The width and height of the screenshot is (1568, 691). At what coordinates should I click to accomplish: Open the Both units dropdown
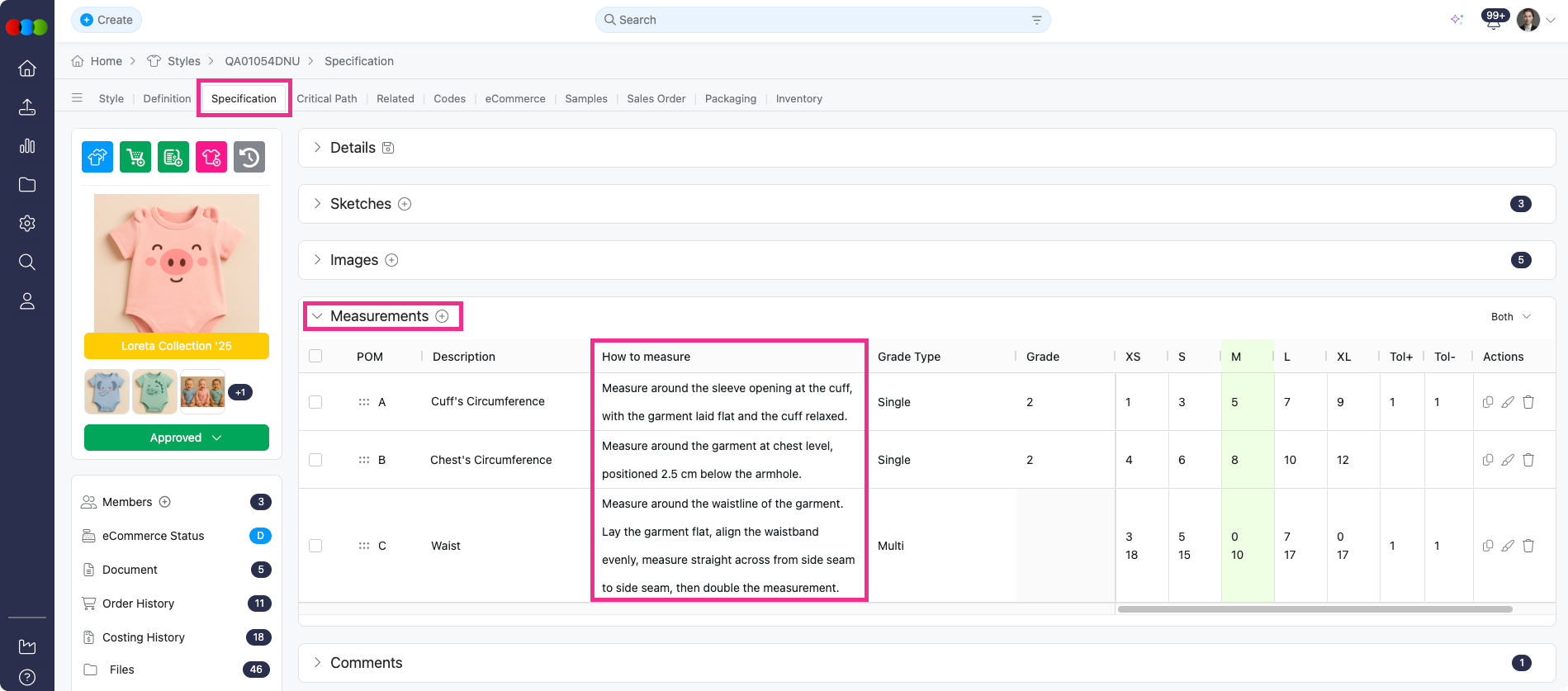coord(1510,317)
